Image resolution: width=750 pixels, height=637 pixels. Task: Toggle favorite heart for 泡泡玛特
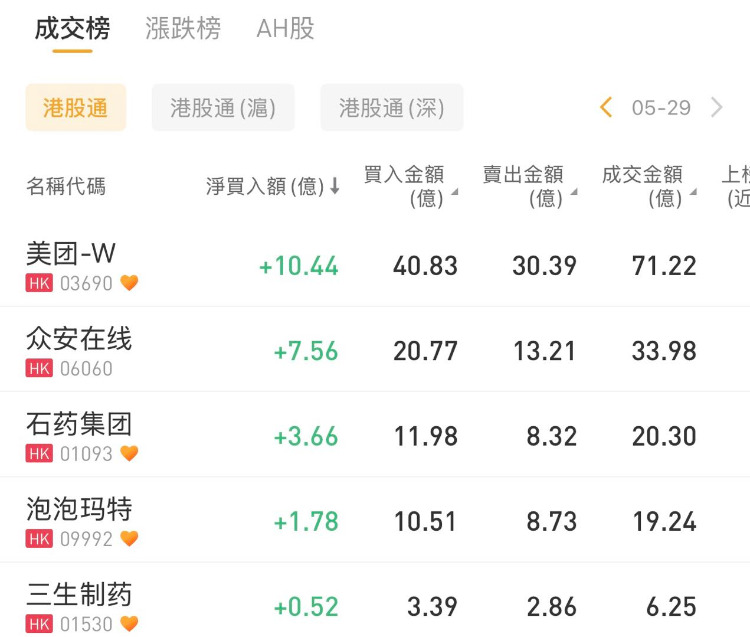coord(129,539)
